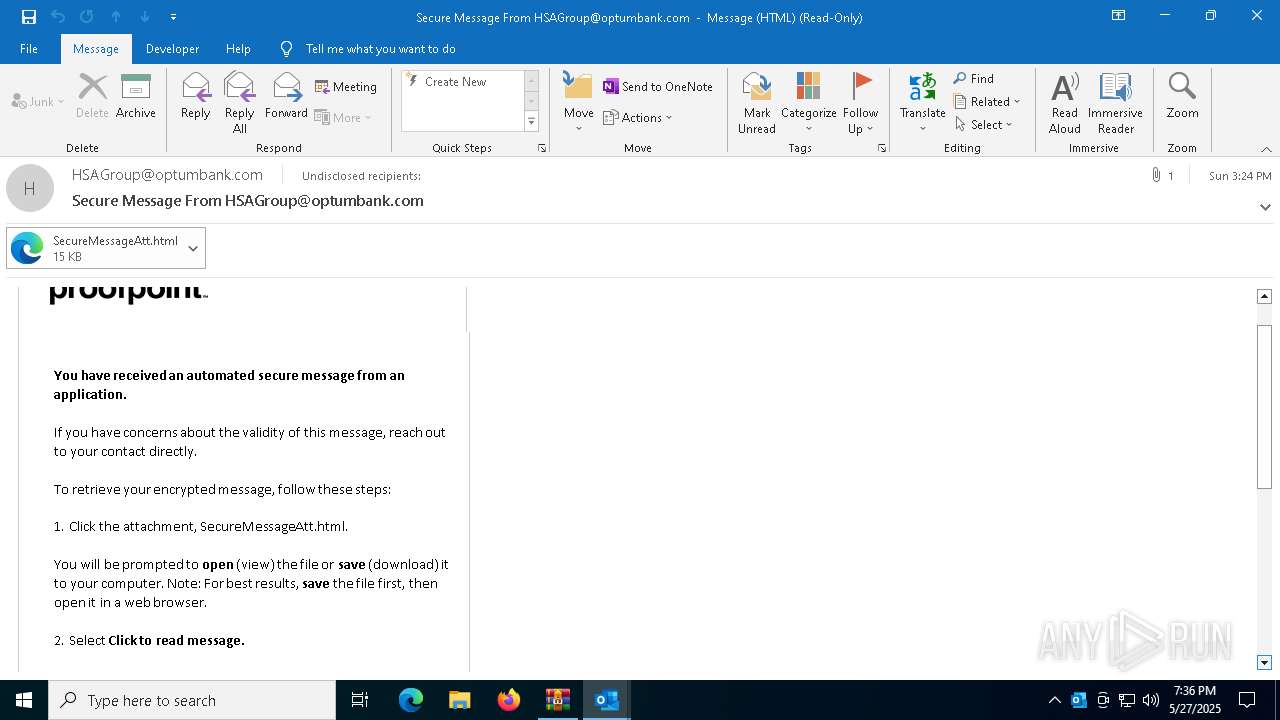Forward this message

[x=286, y=96]
